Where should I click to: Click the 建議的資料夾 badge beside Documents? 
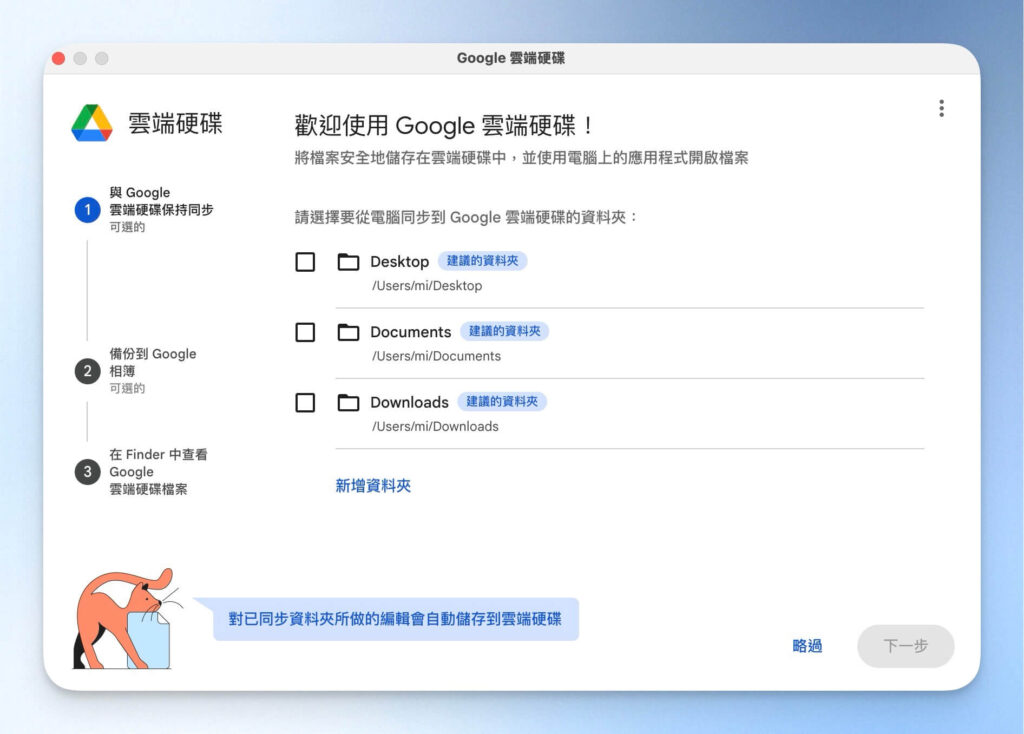click(504, 331)
